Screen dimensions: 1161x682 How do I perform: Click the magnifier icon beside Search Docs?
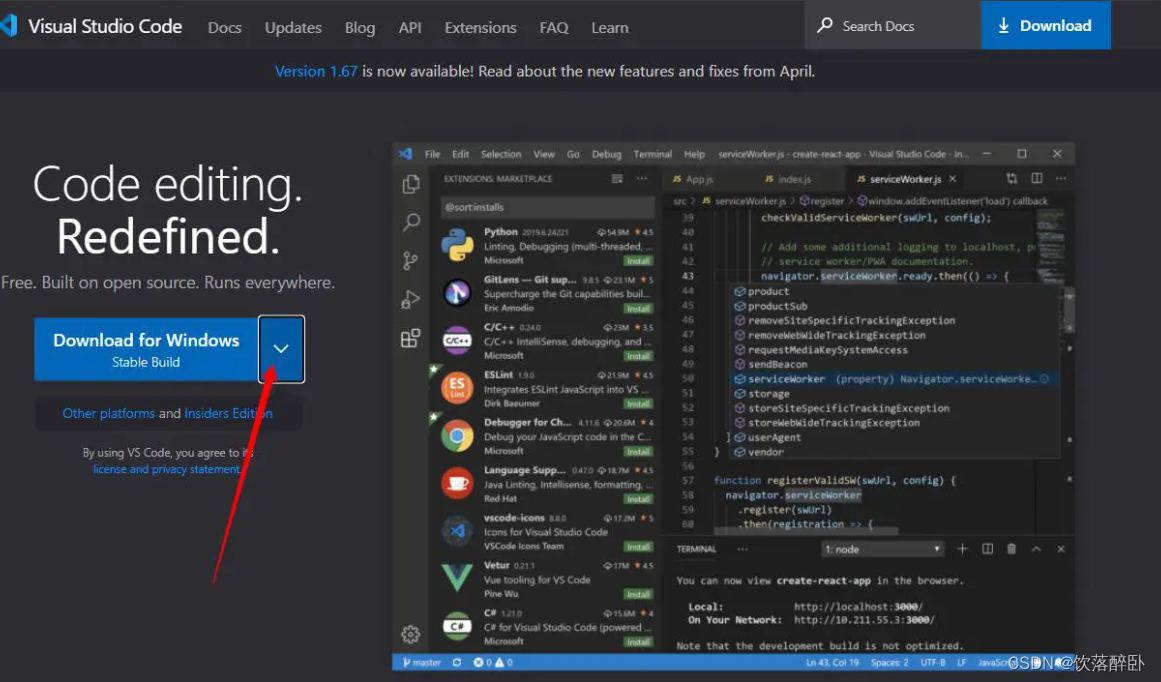(824, 26)
